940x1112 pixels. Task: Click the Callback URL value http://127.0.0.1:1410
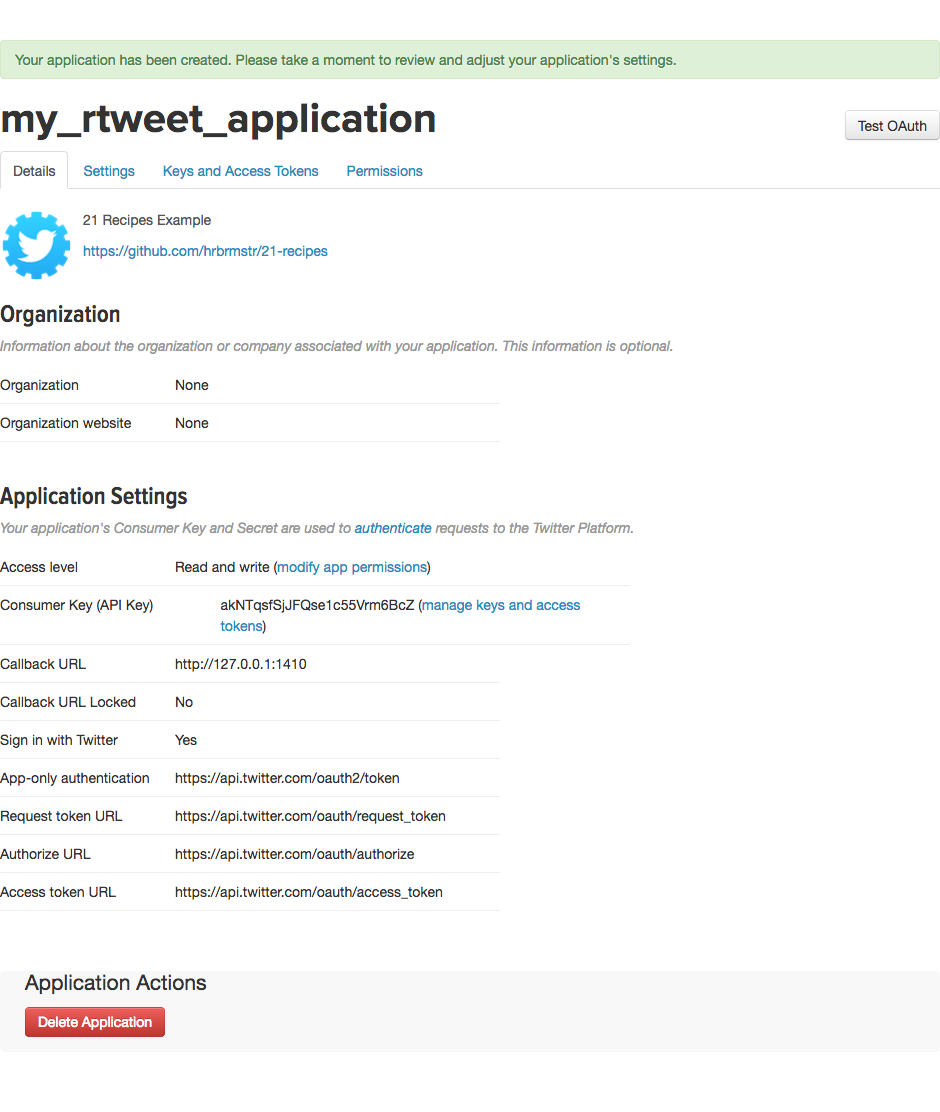(x=240, y=665)
